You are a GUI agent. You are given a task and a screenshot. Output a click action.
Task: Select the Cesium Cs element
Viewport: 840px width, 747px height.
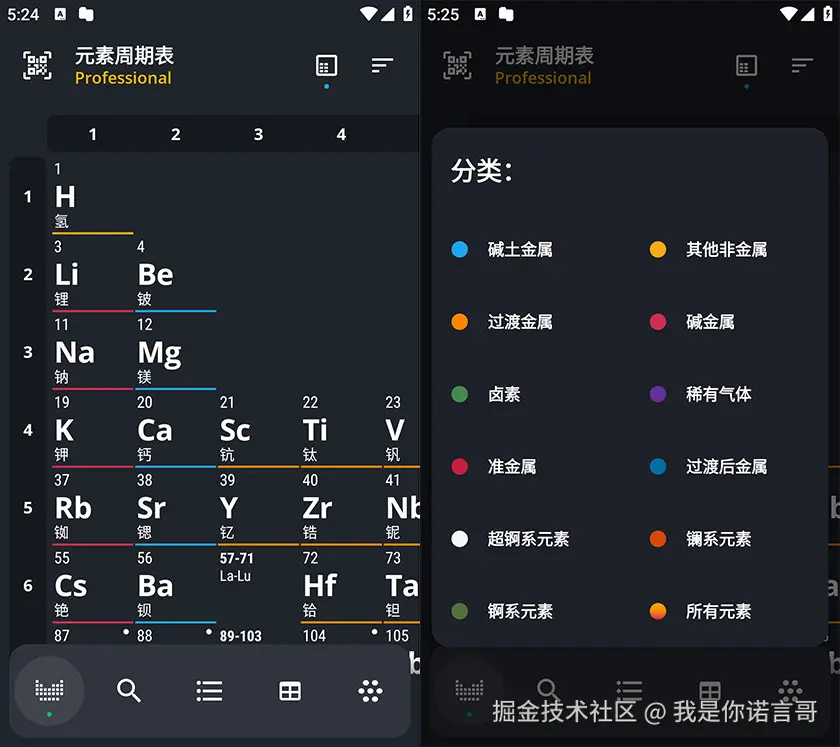click(x=93, y=586)
